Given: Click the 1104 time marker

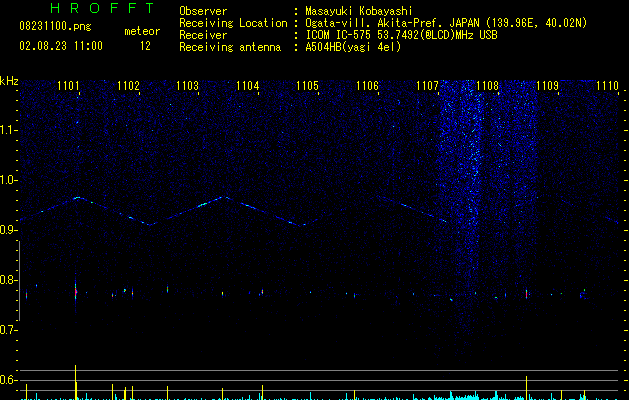Looking at the screenshot, I should coord(248,86).
